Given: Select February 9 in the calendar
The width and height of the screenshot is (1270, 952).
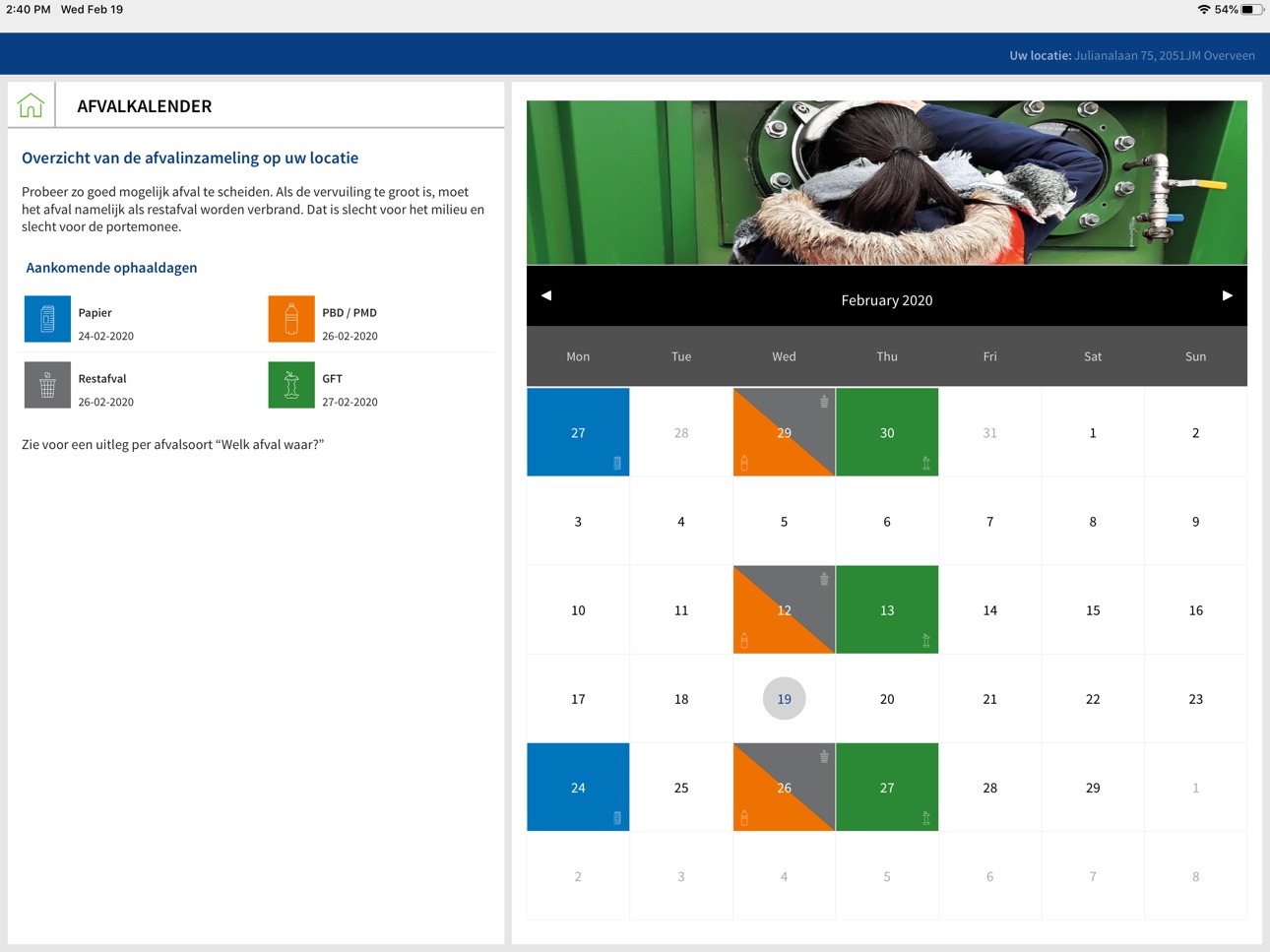Looking at the screenshot, I should point(1196,522).
